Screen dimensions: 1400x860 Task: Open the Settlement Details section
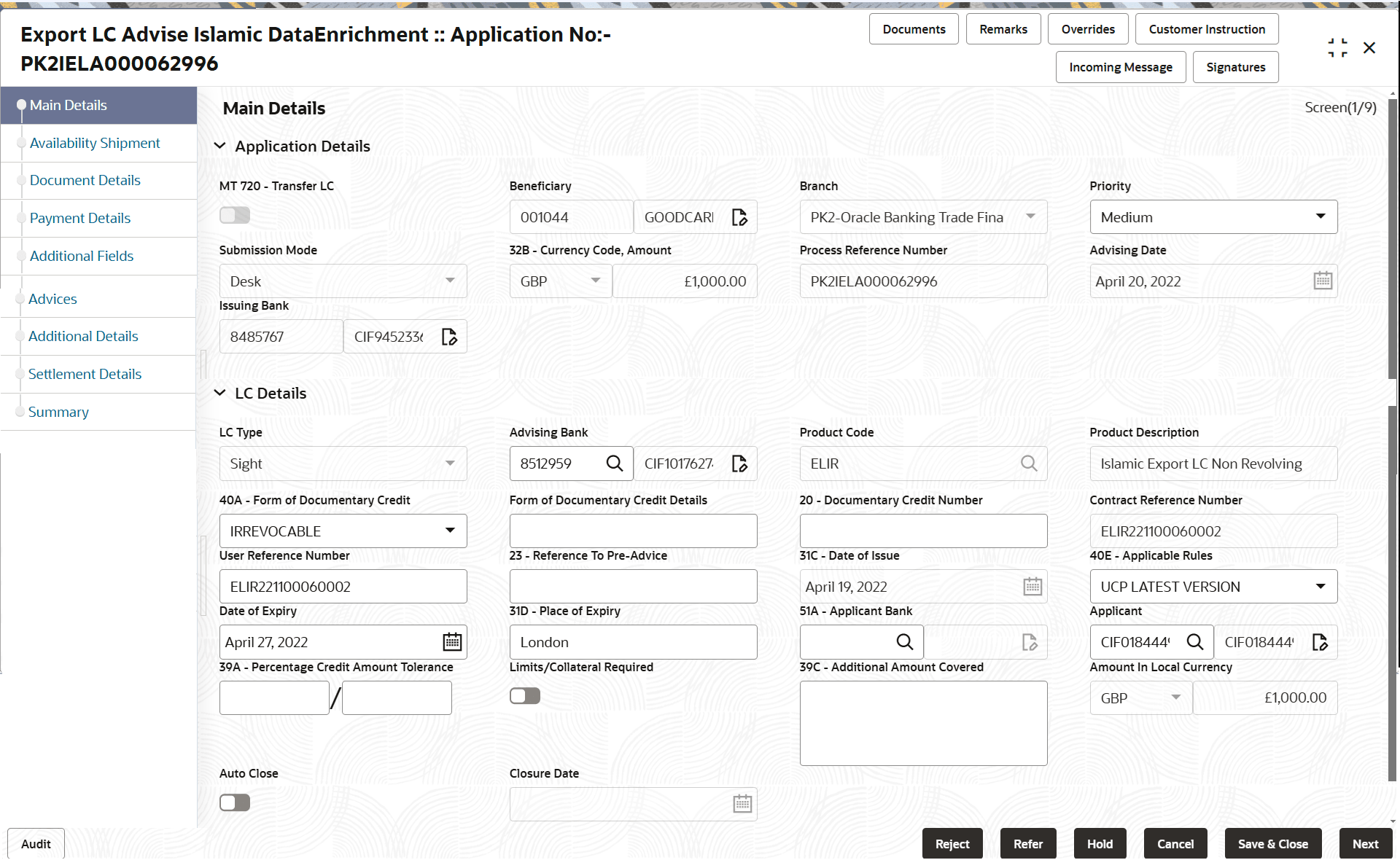coord(85,374)
